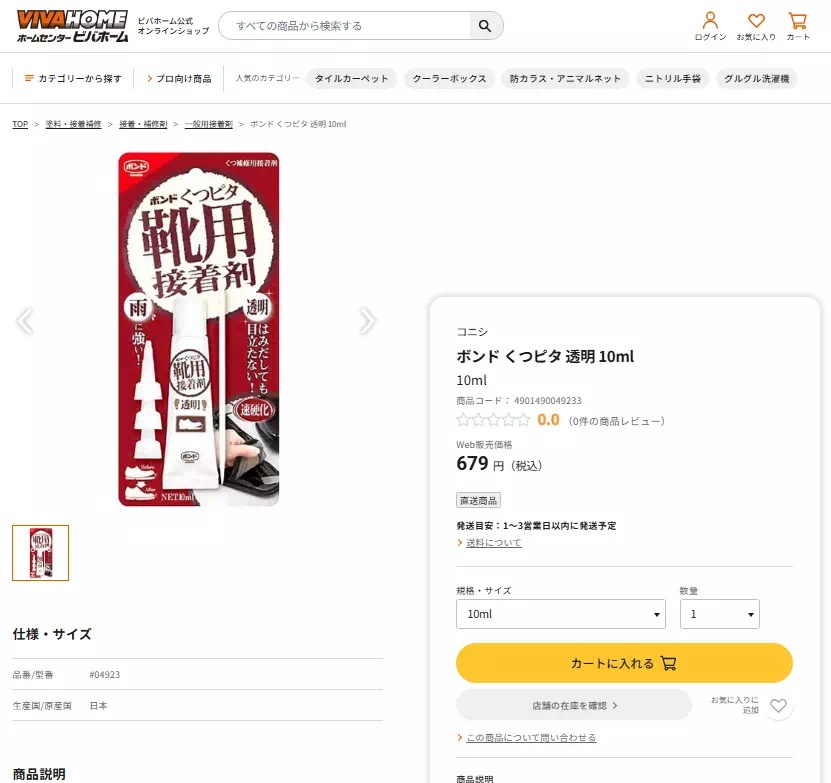Open the login account icon
Image resolution: width=831 pixels, height=783 pixels.
pyautogui.click(x=710, y=25)
